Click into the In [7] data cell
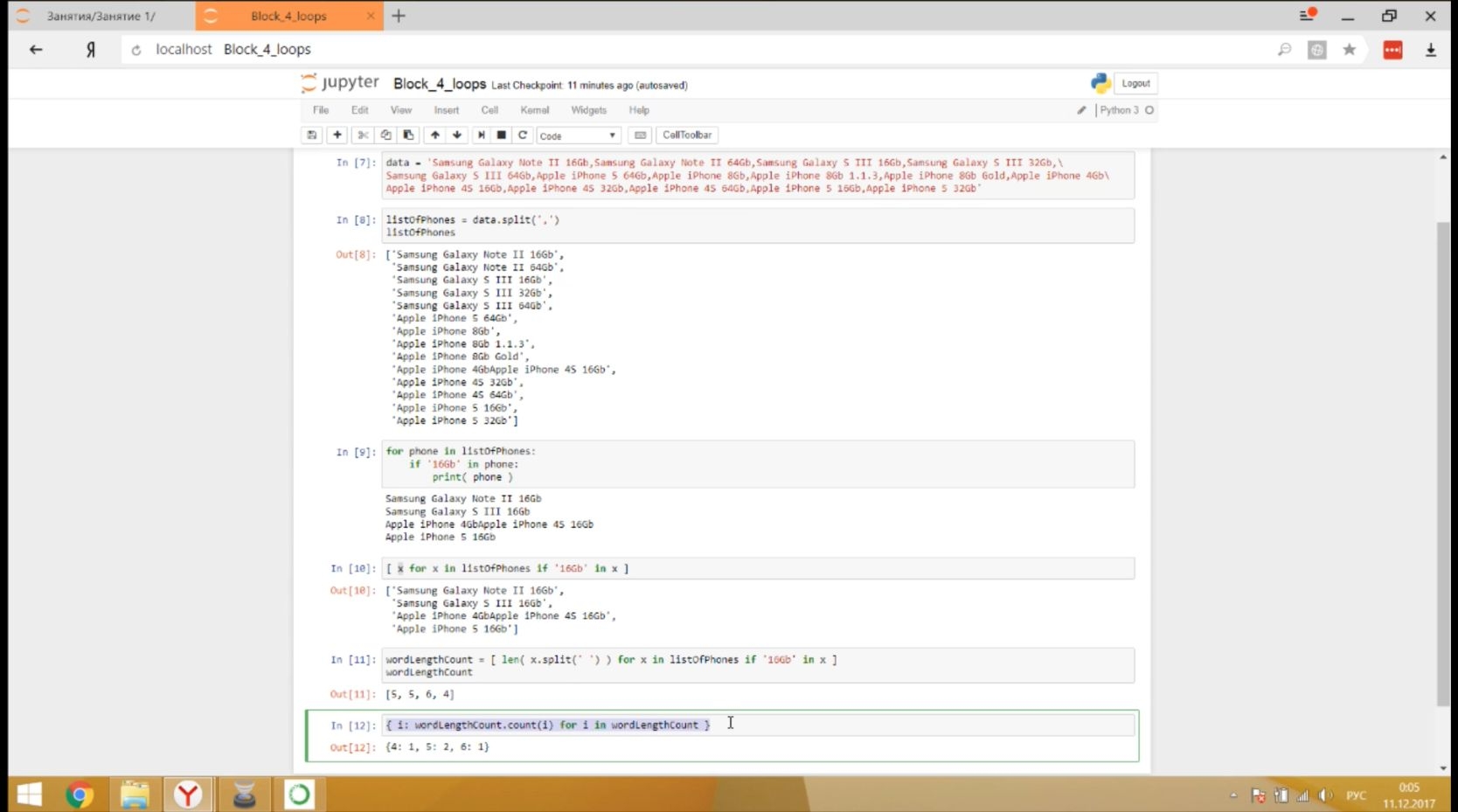Image resolution: width=1458 pixels, height=812 pixels. [x=758, y=176]
